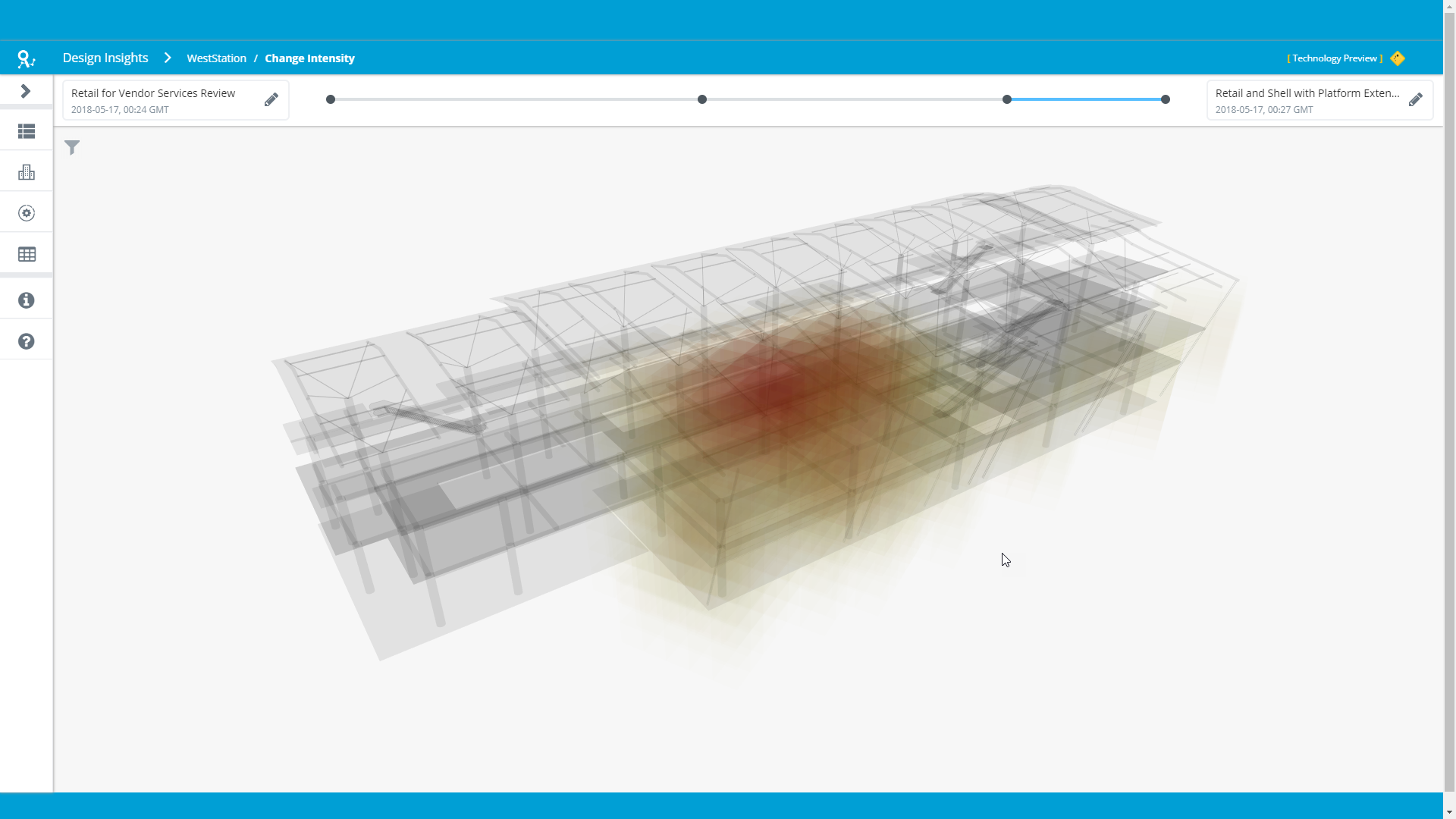Open WestStation breadcrumb link

(x=216, y=58)
